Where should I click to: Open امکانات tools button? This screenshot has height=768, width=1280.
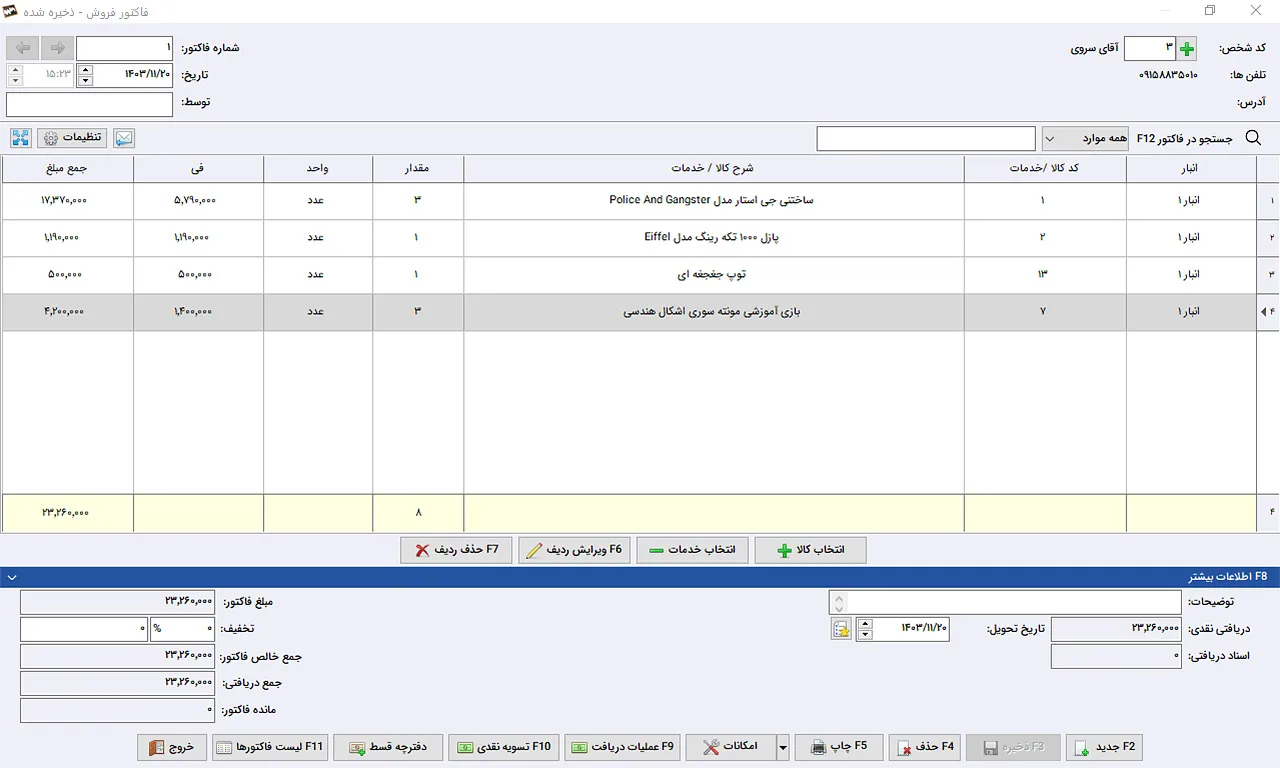[x=731, y=747]
